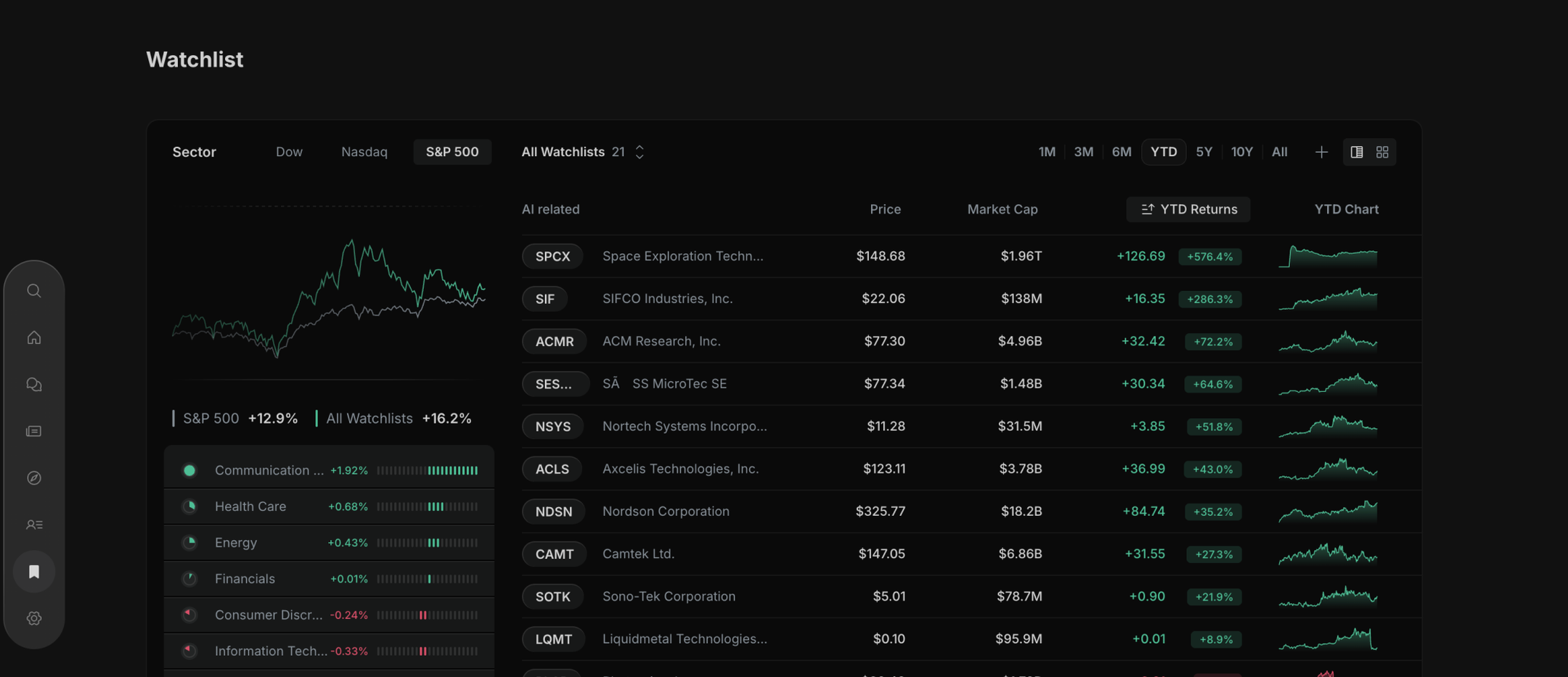Click the plus add timeframe icon
Screen dimensions: 1568x677
1321,152
